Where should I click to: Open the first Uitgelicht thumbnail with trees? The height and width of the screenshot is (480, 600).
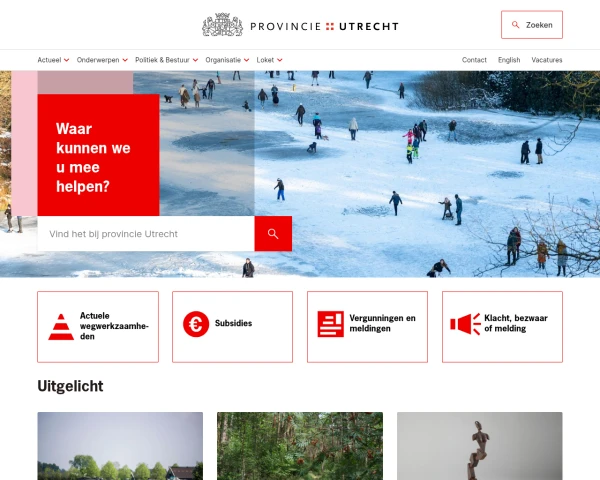click(x=120, y=446)
